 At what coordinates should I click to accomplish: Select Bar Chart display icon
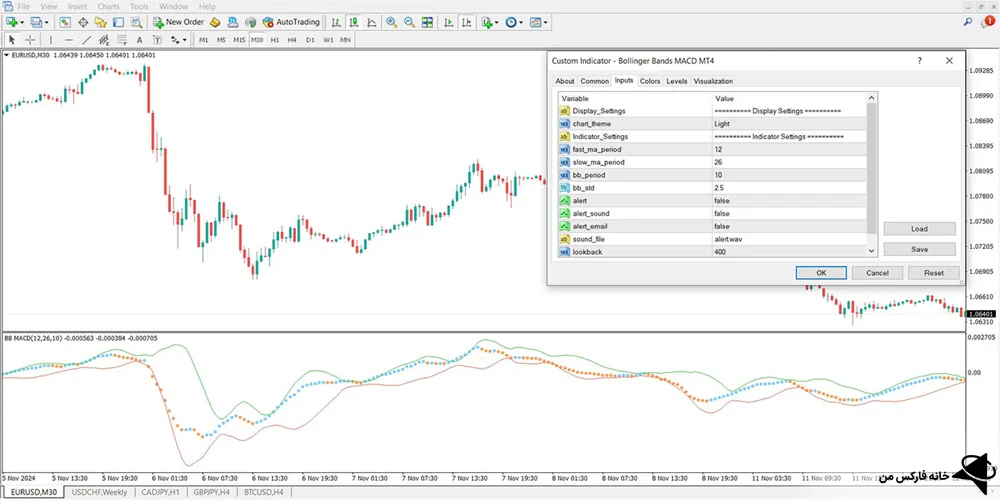tap(335, 22)
